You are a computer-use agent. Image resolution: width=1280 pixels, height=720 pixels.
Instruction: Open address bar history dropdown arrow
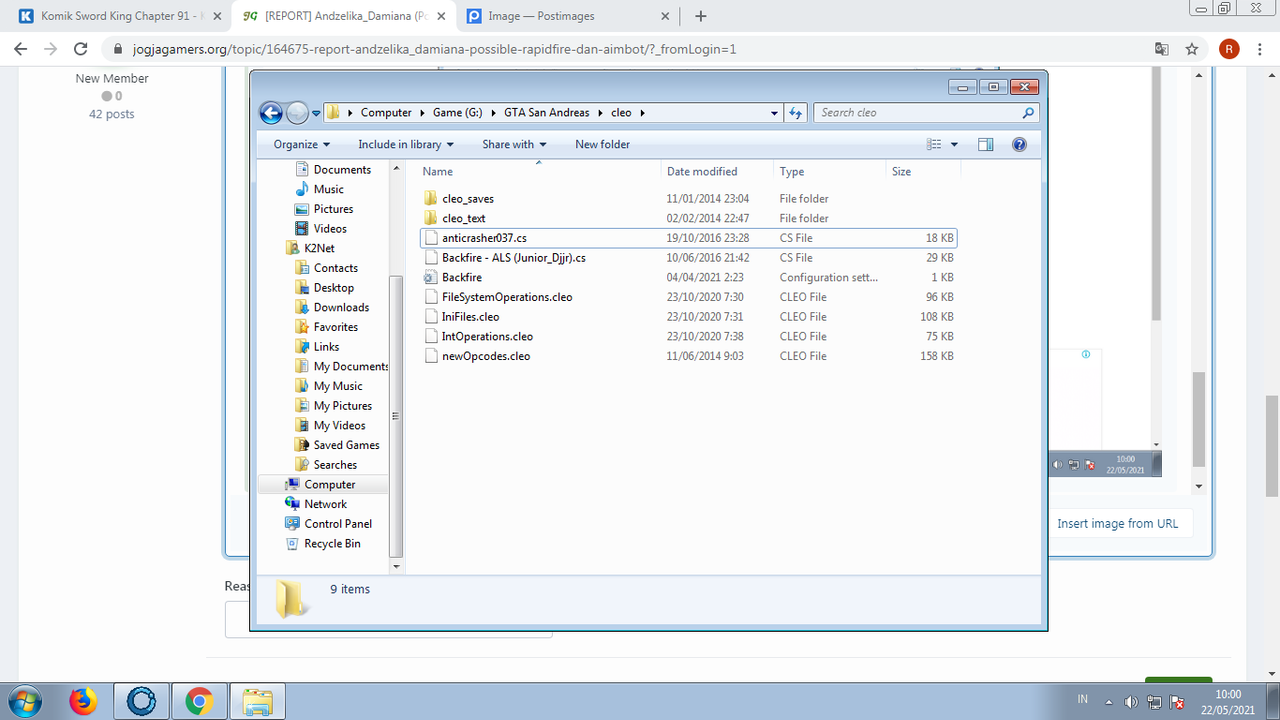tap(775, 113)
